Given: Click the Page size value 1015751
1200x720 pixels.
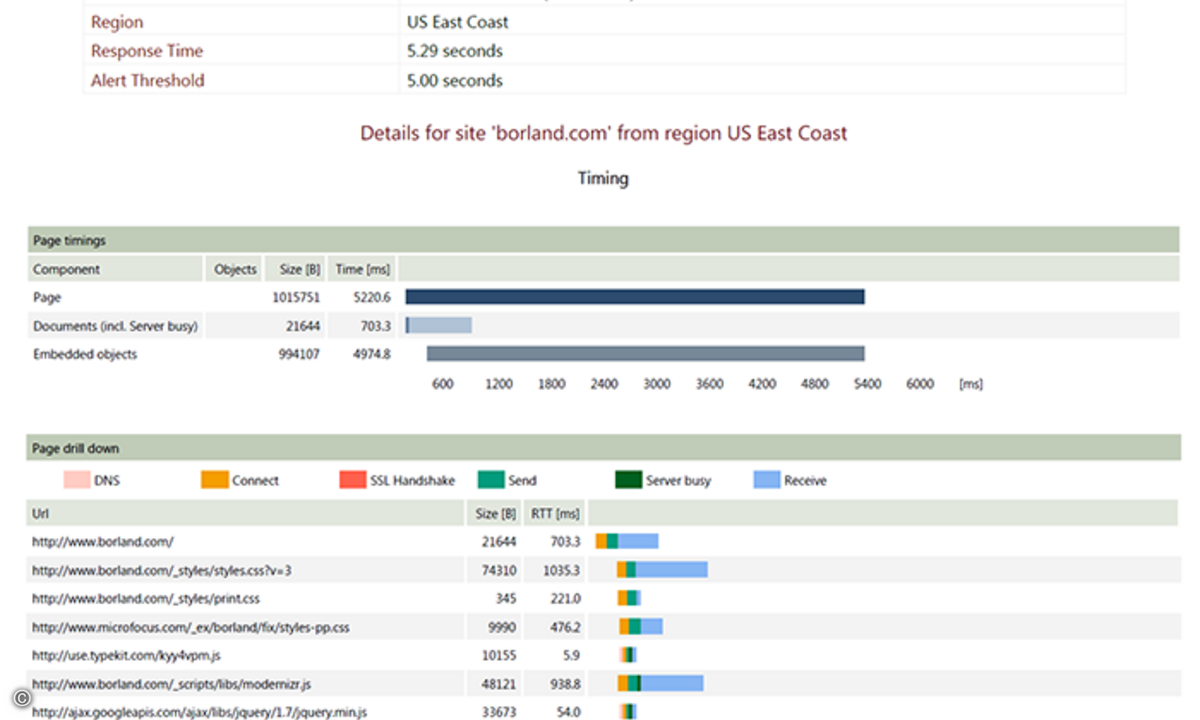Looking at the screenshot, I should (296, 297).
